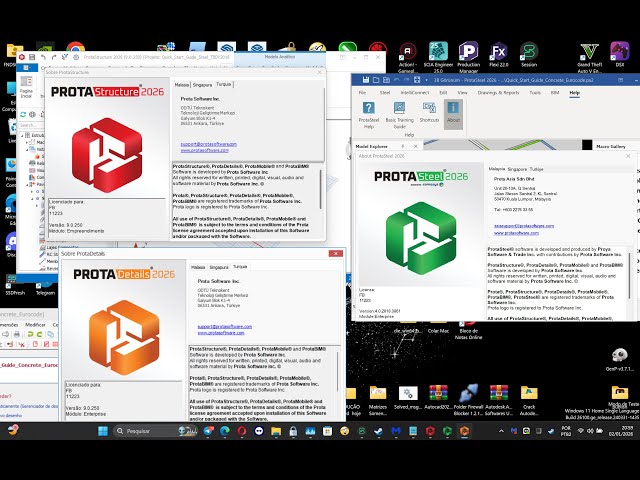Open the Modificar menu in ProtaDetails window
This screenshot has height=480, width=640.
(x=36, y=325)
